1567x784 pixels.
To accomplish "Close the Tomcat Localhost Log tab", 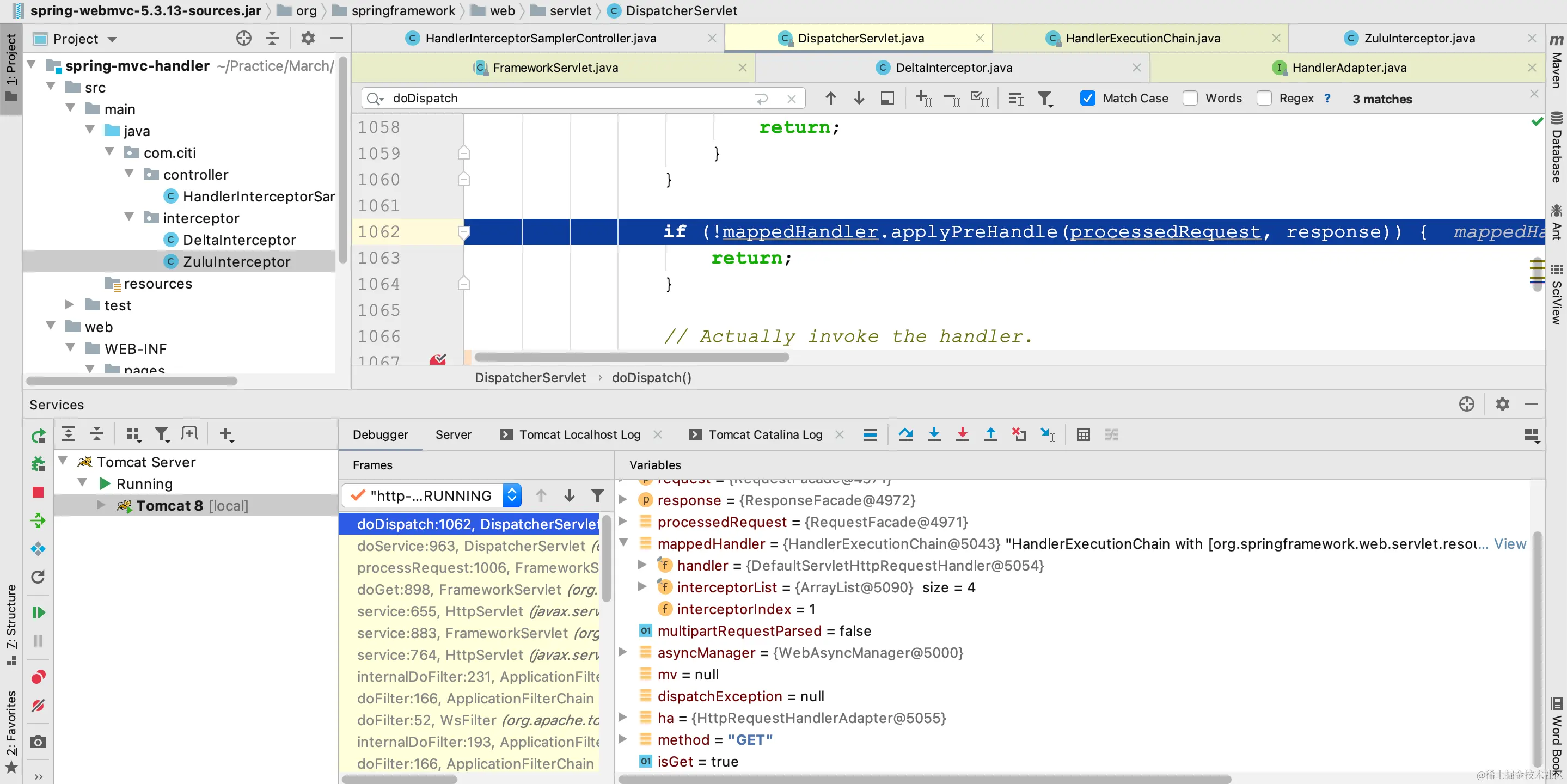I will (x=658, y=434).
